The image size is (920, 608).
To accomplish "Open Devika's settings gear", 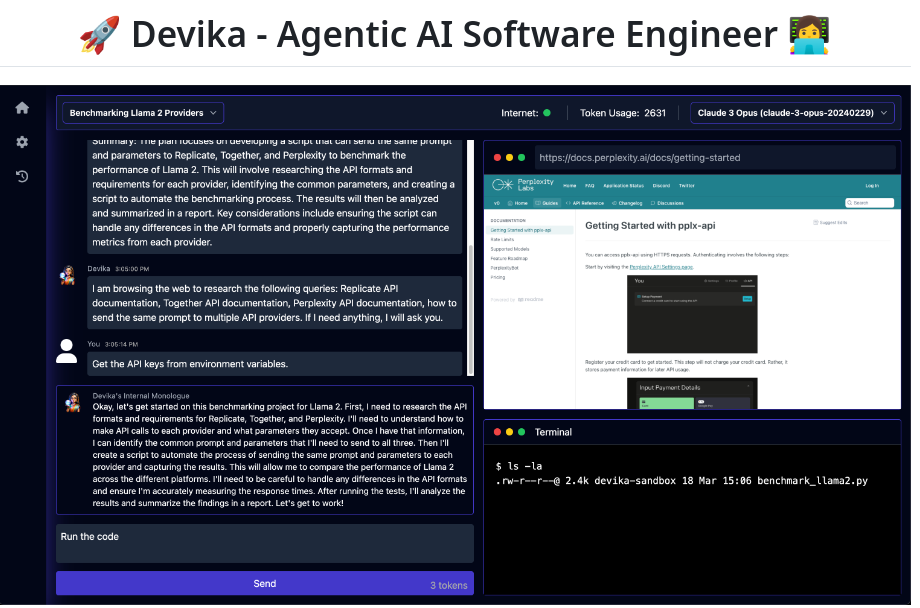I will pyautogui.click(x=22, y=141).
